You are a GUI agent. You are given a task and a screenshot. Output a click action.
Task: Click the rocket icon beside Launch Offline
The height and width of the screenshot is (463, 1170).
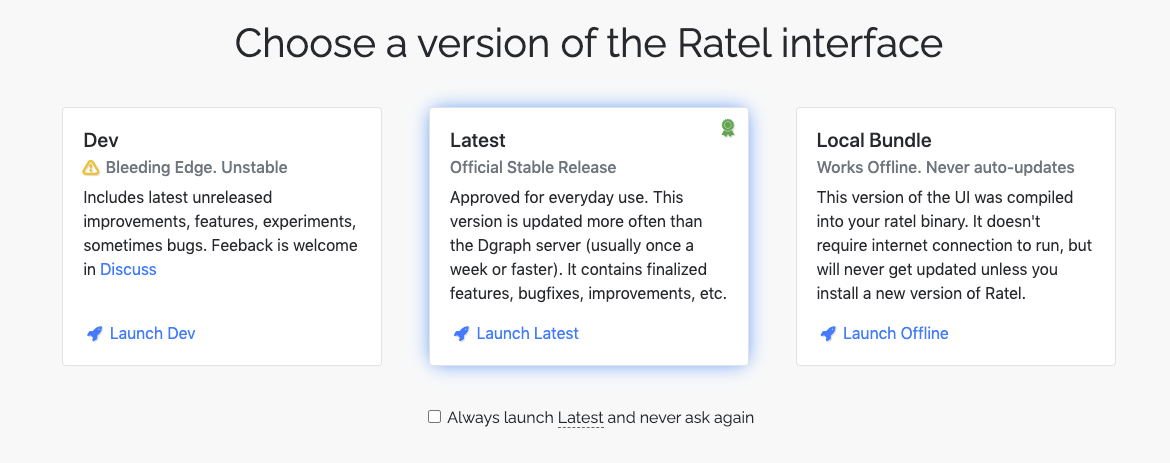[827, 334]
